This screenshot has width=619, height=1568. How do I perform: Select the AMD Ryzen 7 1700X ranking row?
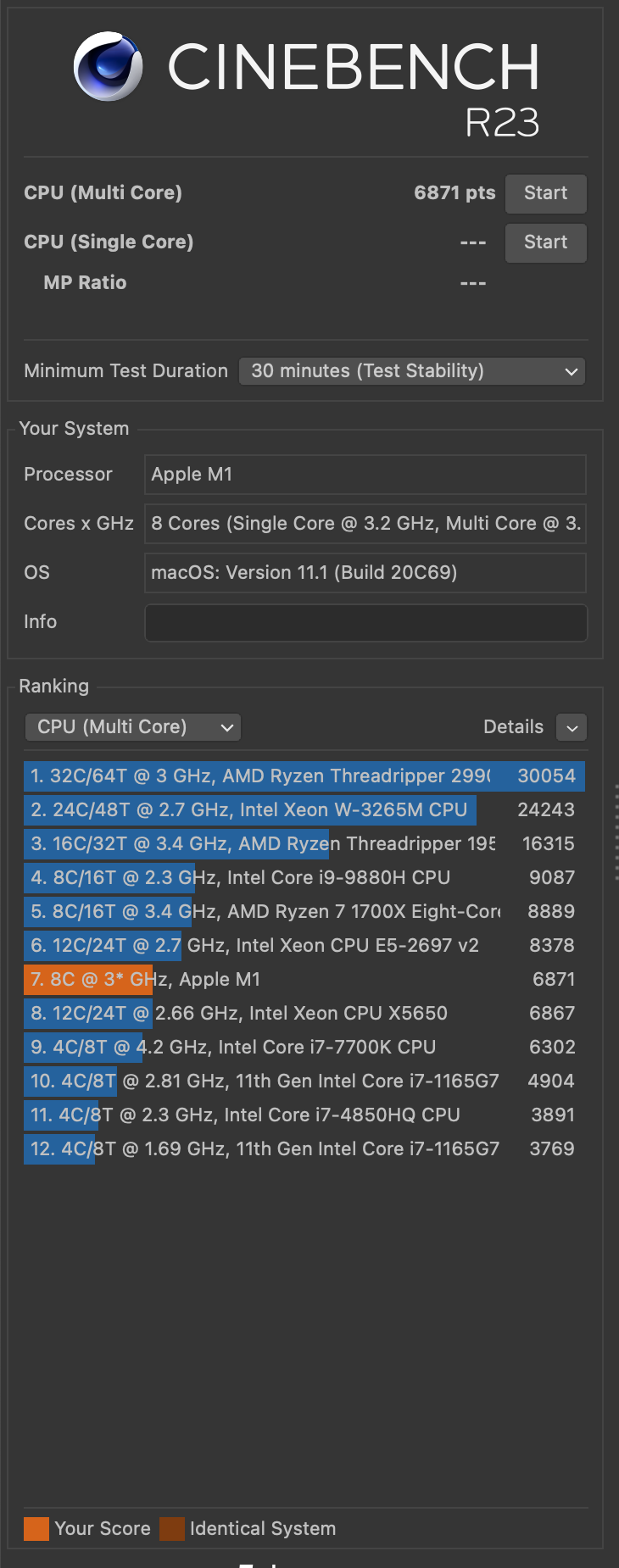[x=304, y=911]
